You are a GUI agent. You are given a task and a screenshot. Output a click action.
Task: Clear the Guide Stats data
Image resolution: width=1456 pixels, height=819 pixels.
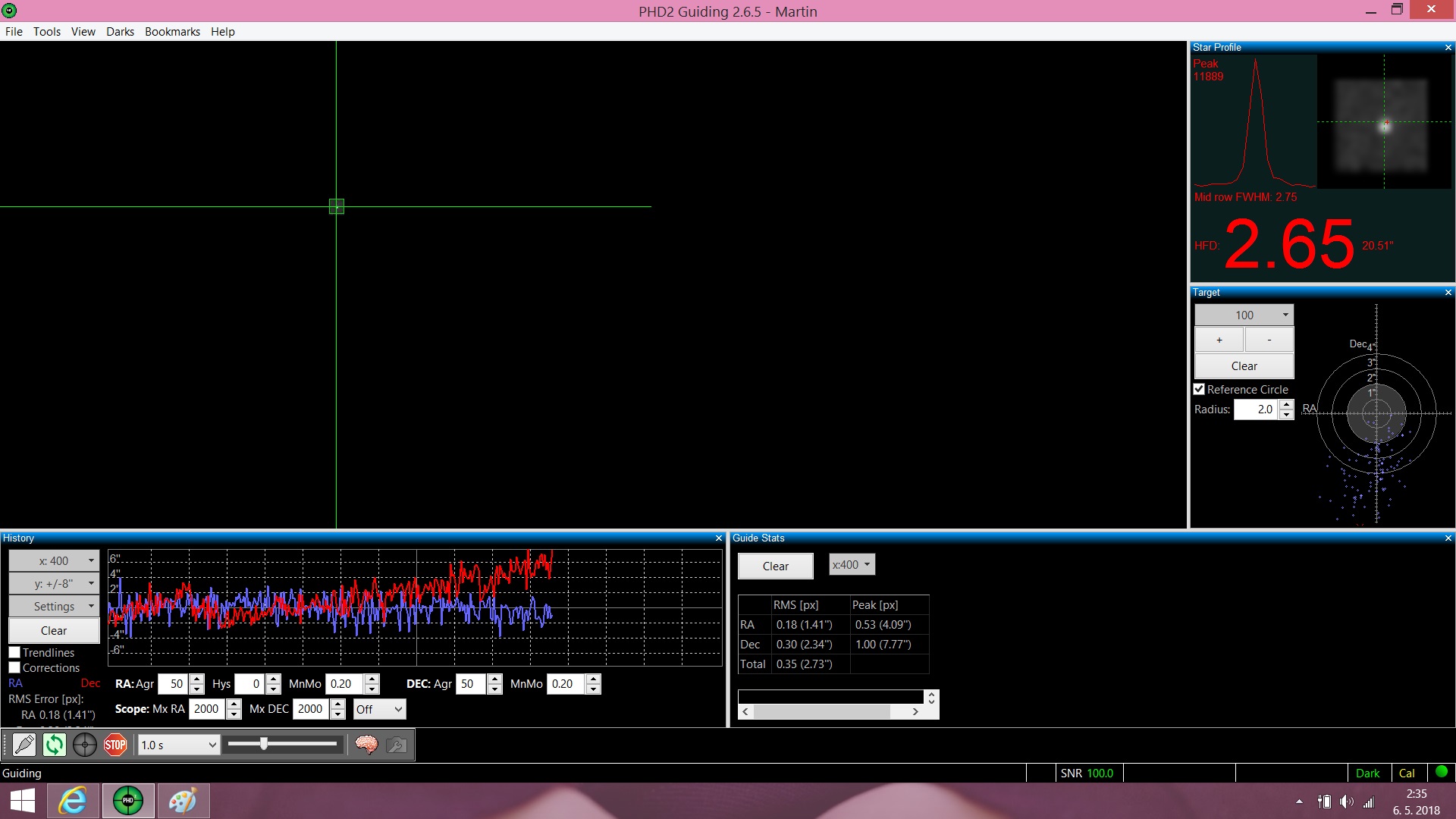pyautogui.click(x=776, y=566)
